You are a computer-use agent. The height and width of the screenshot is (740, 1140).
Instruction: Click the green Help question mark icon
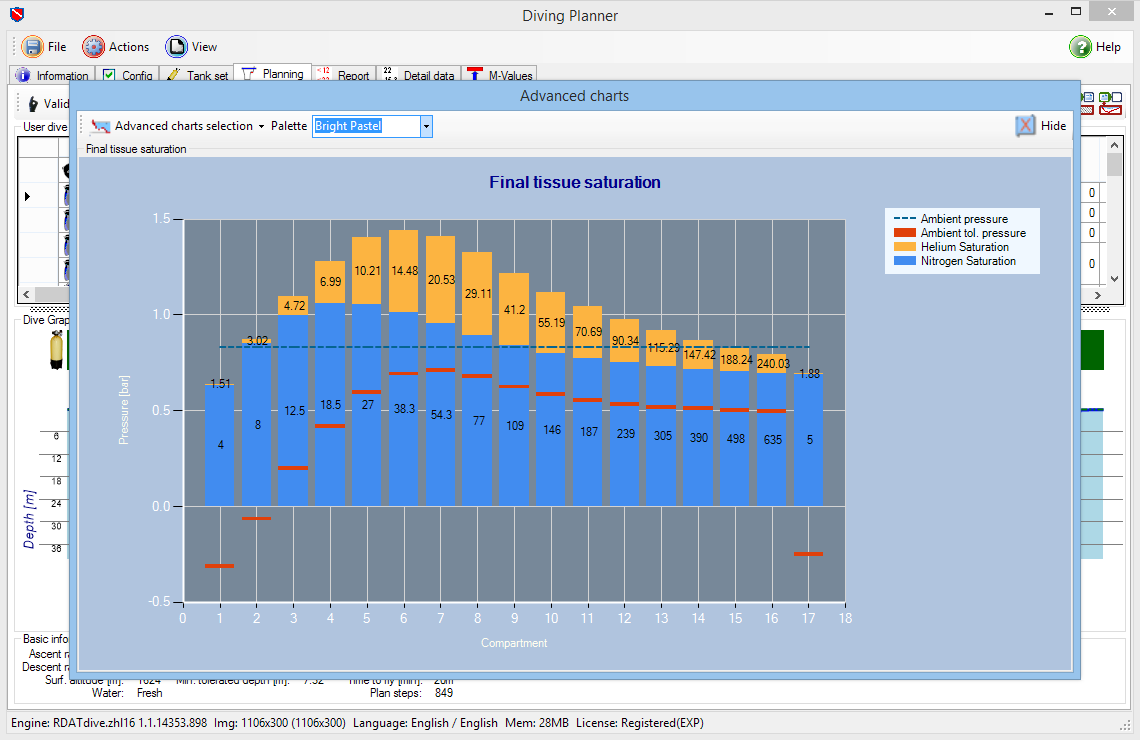coord(1080,47)
